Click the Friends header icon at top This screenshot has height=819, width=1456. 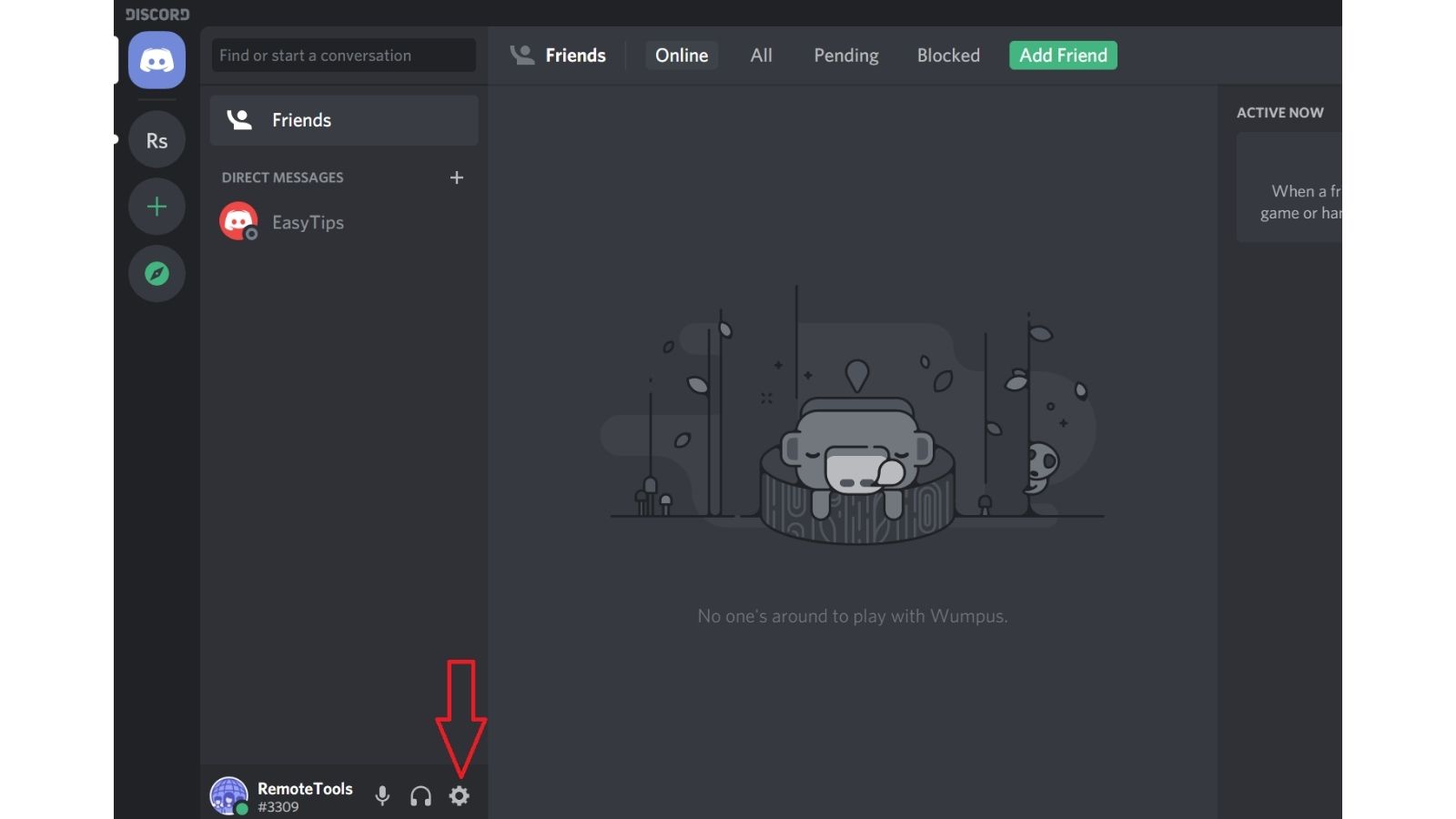tap(522, 56)
